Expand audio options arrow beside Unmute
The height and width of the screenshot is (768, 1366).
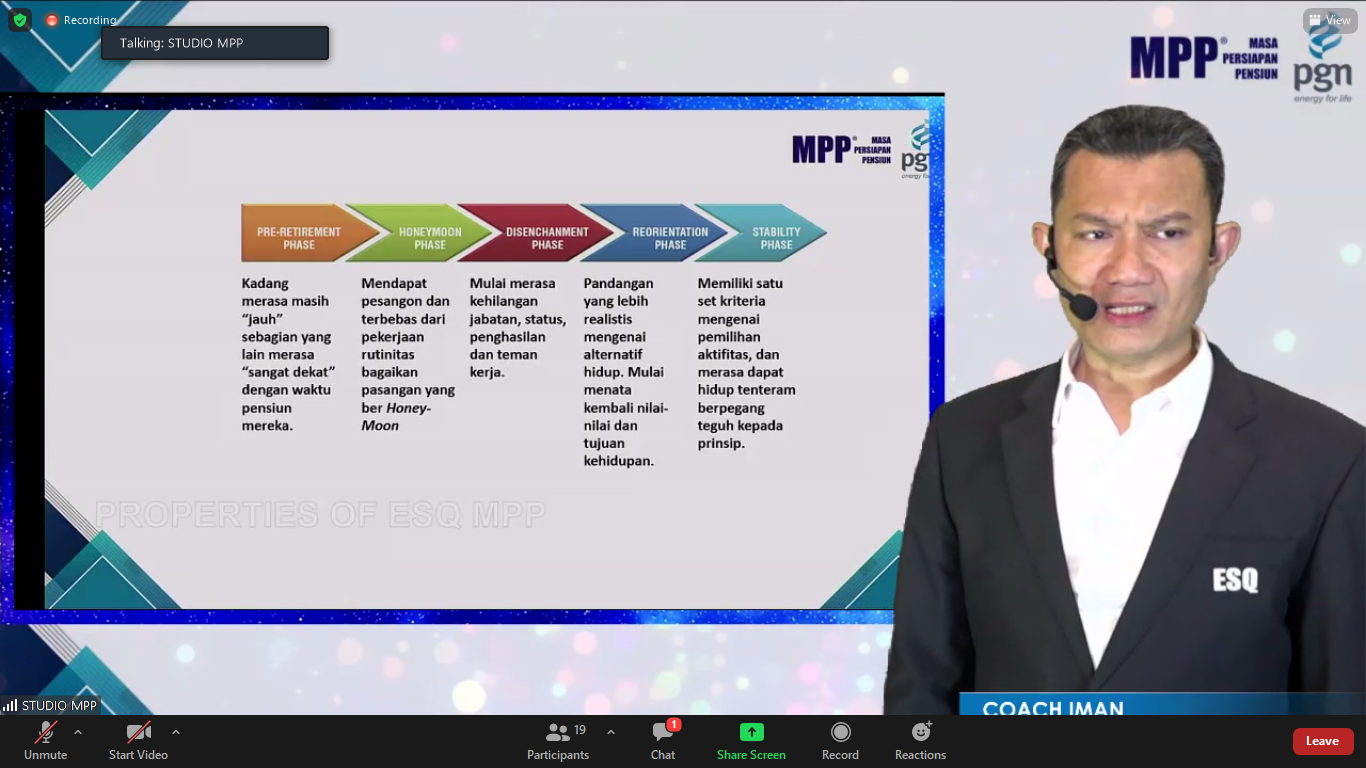(78, 732)
